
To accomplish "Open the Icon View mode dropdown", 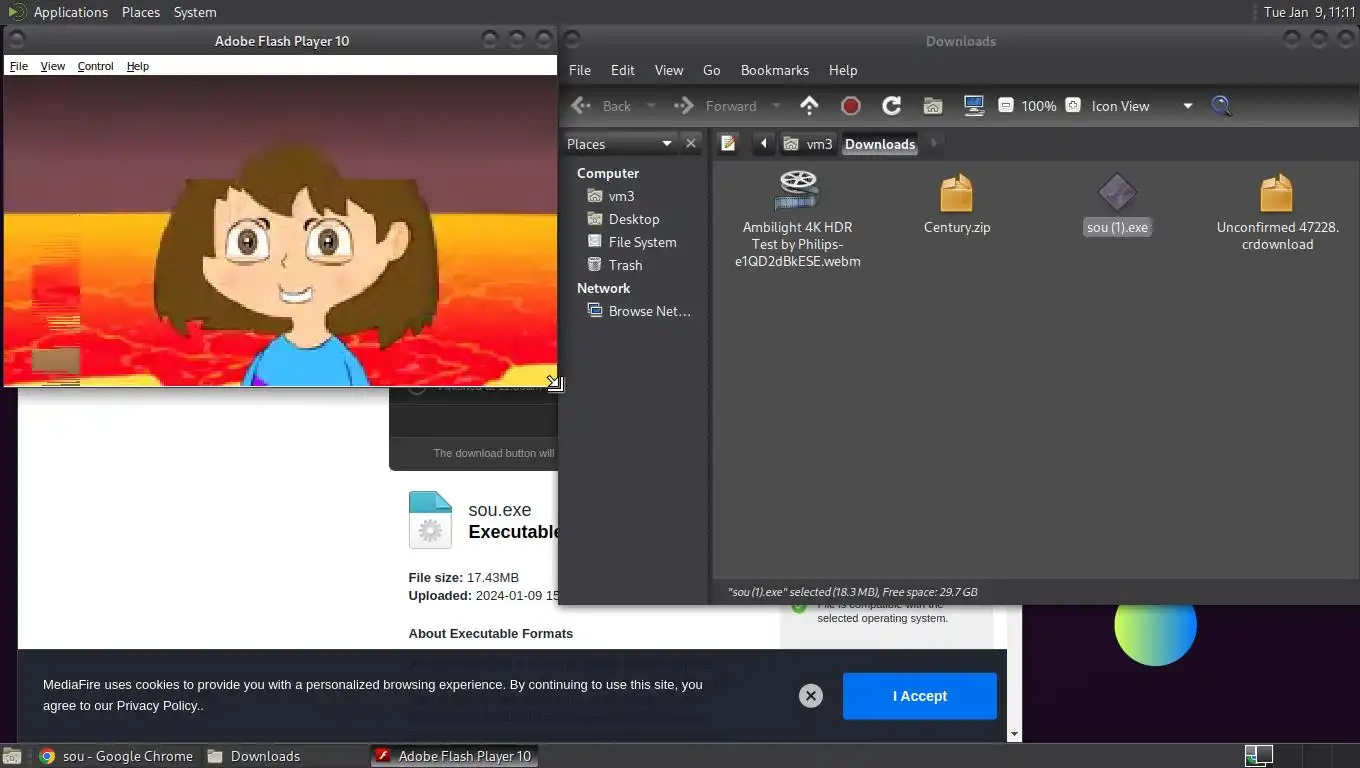I will pyautogui.click(x=1141, y=105).
